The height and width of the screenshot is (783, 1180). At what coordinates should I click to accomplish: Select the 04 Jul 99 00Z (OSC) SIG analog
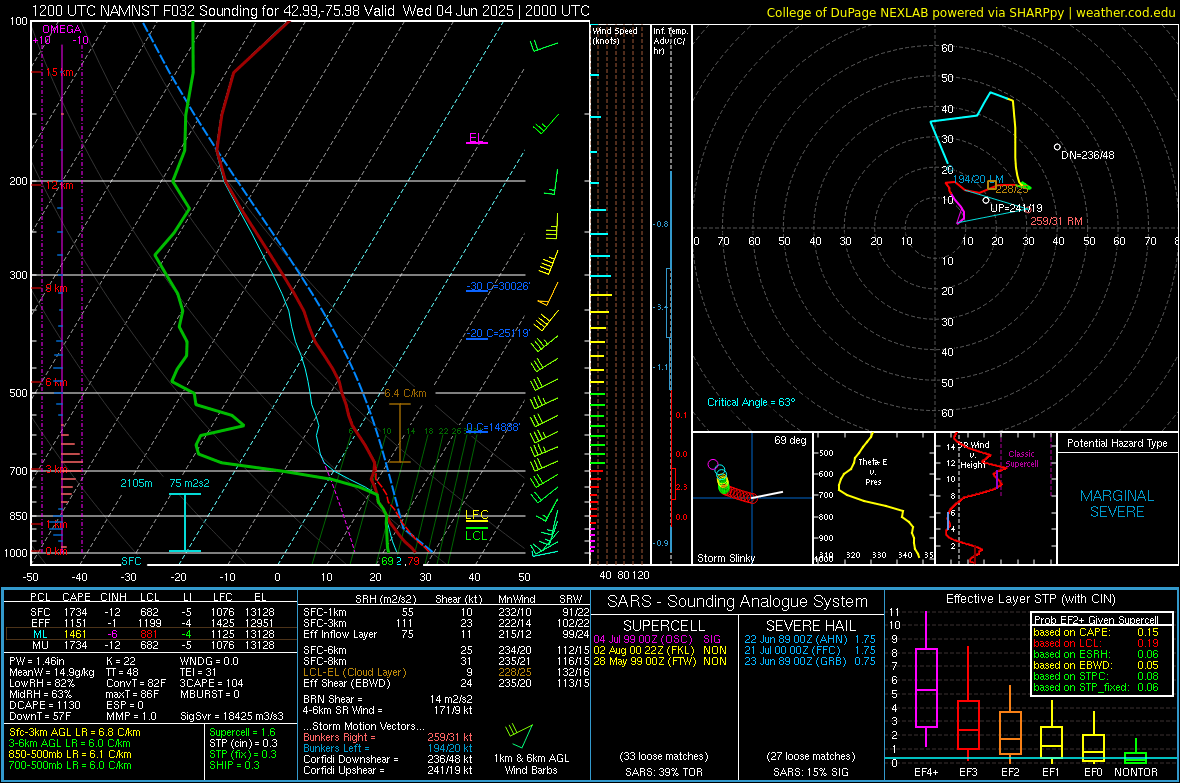click(657, 639)
